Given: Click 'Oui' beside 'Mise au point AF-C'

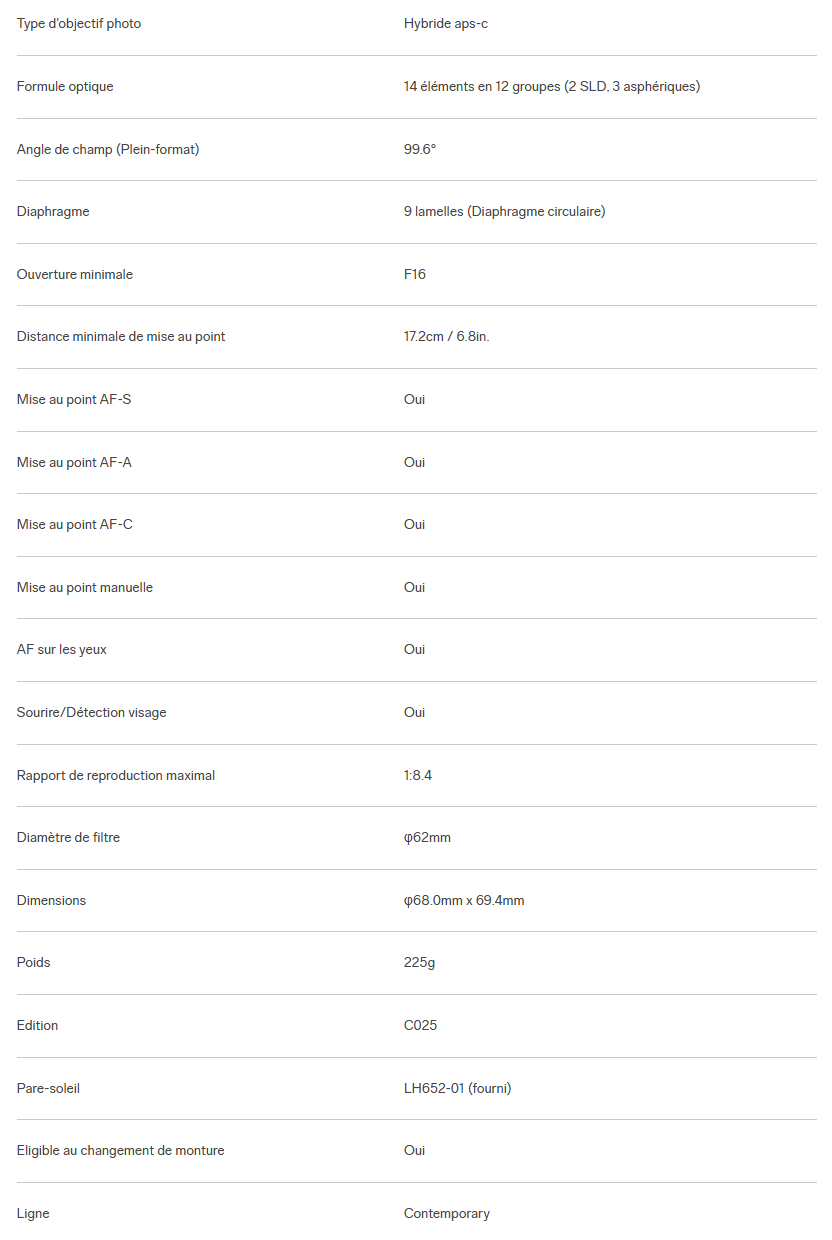Looking at the screenshot, I should coord(414,524).
